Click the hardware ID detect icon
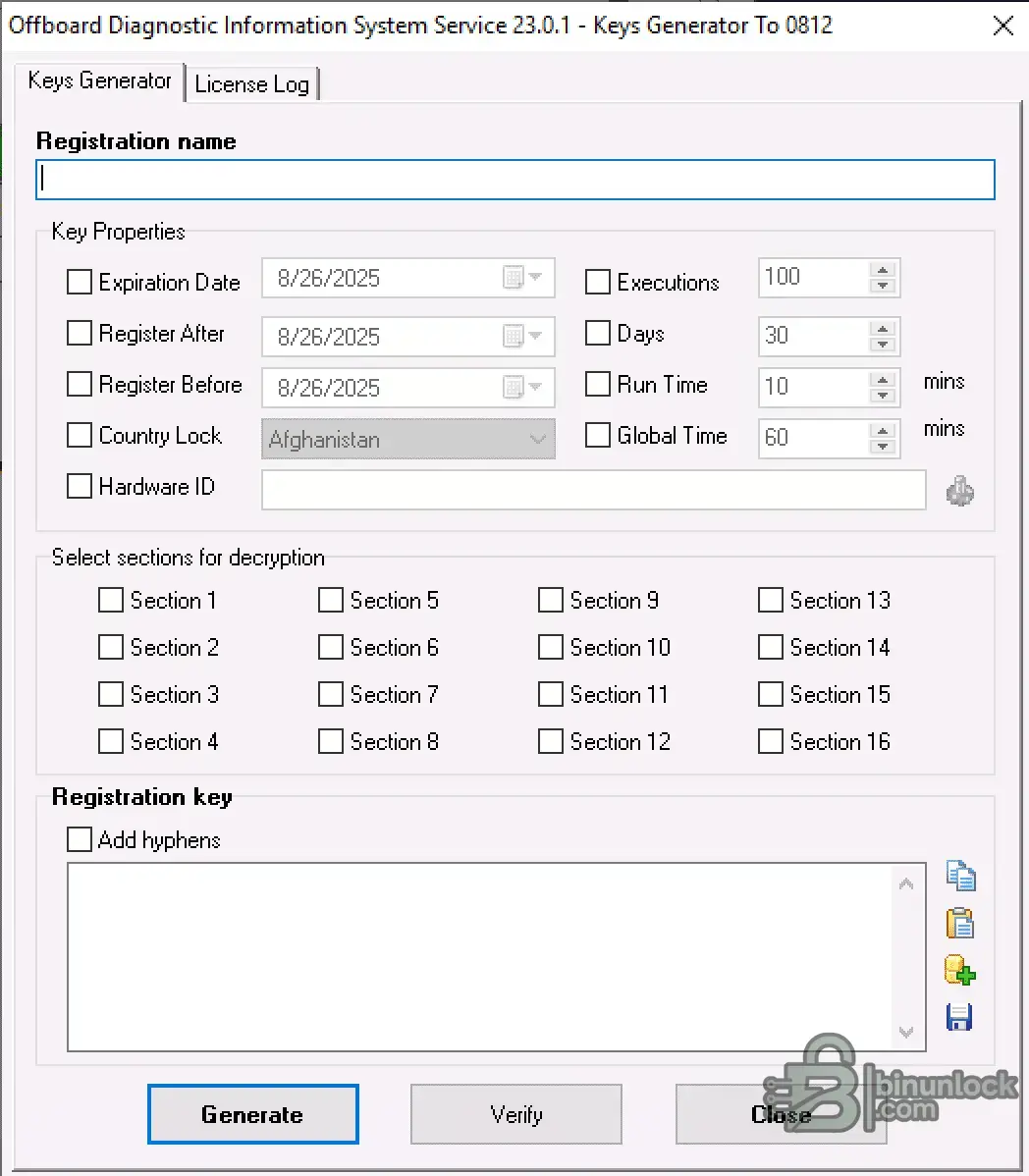This screenshot has width=1029, height=1176. click(960, 491)
